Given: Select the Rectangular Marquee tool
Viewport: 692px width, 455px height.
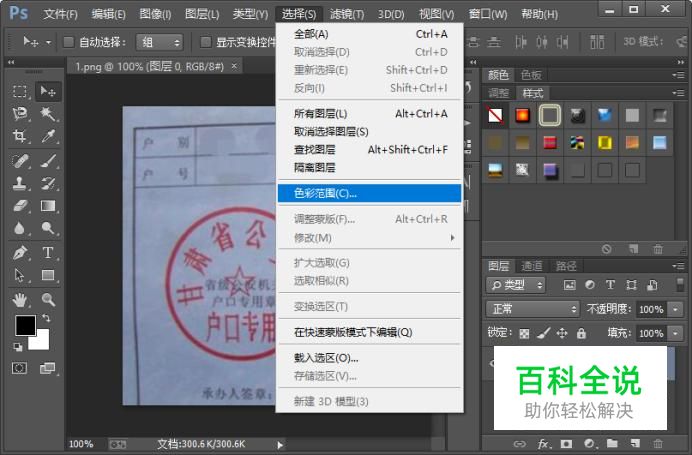Looking at the screenshot, I should [x=19, y=91].
